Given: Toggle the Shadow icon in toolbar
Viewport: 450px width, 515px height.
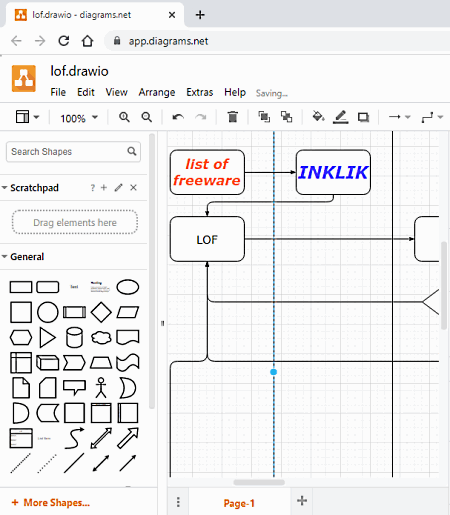Looking at the screenshot, I should 363,117.
